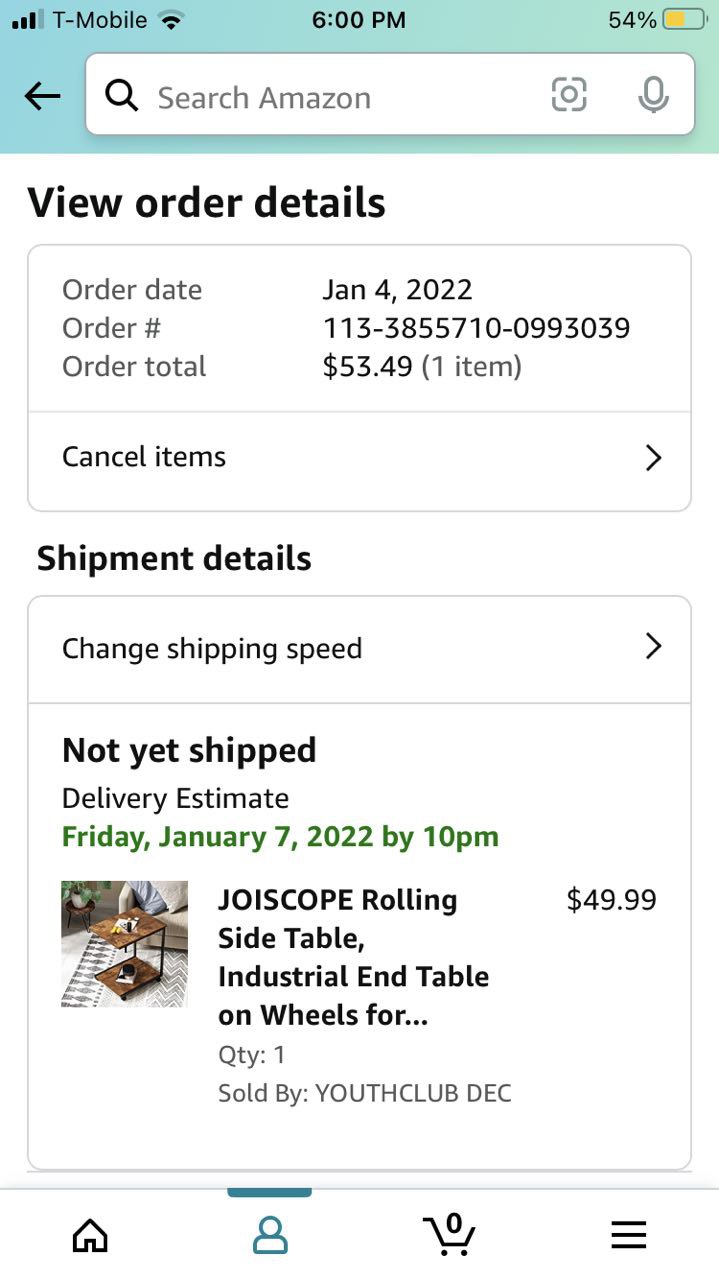Open the shopping cart icon
This screenshot has width=719, height=1280.
pyautogui.click(x=449, y=1234)
